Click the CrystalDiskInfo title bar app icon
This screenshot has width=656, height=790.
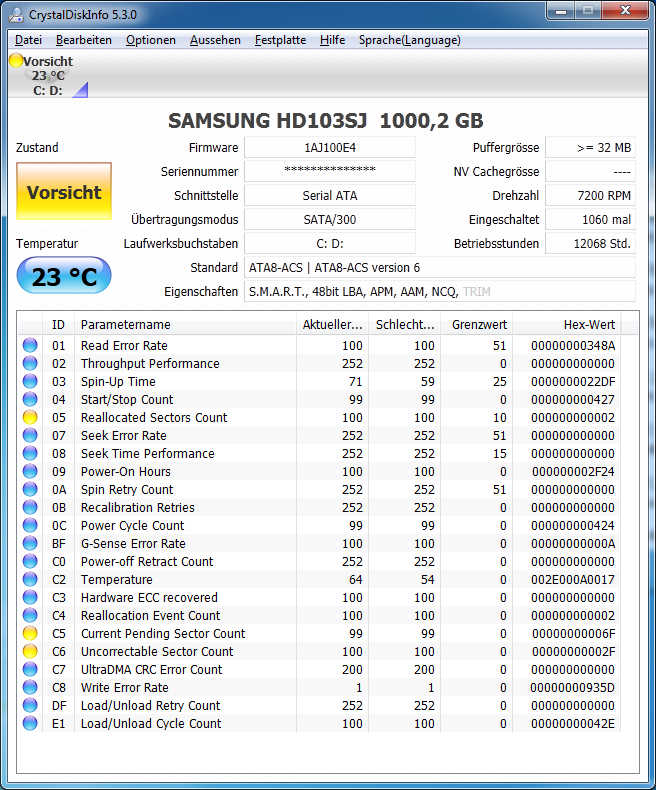click(x=16, y=15)
